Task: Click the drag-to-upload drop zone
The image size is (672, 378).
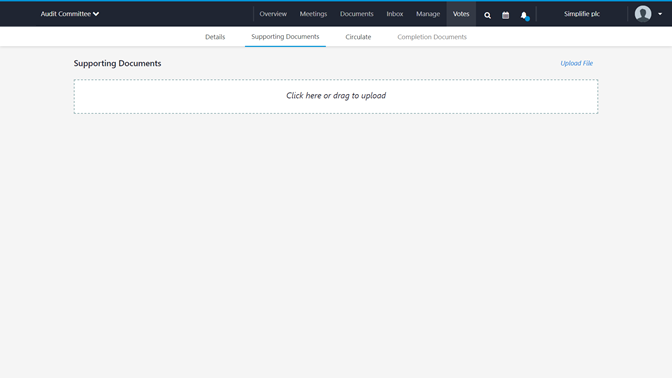Action: (336, 96)
